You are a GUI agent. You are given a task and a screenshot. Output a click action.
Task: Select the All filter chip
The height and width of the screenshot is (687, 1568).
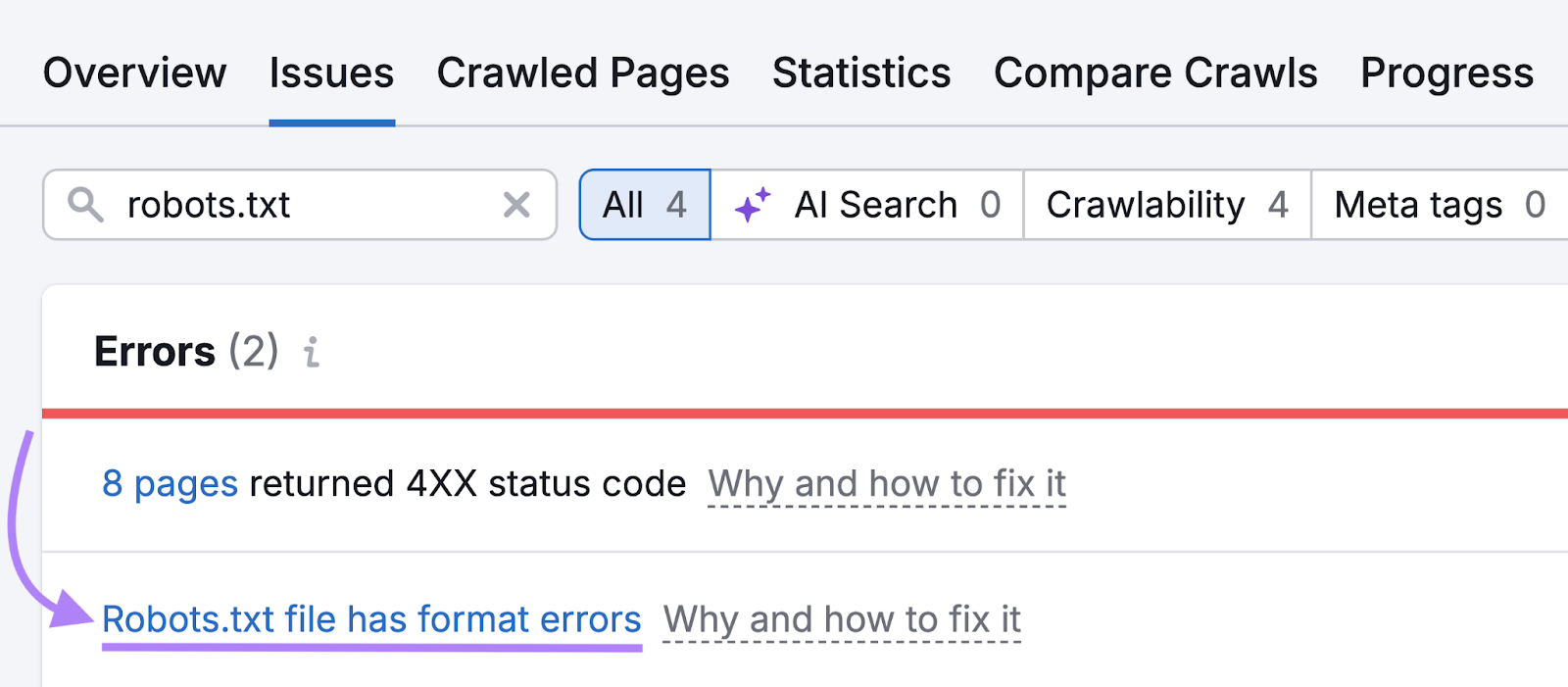pyautogui.click(x=644, y=205)
